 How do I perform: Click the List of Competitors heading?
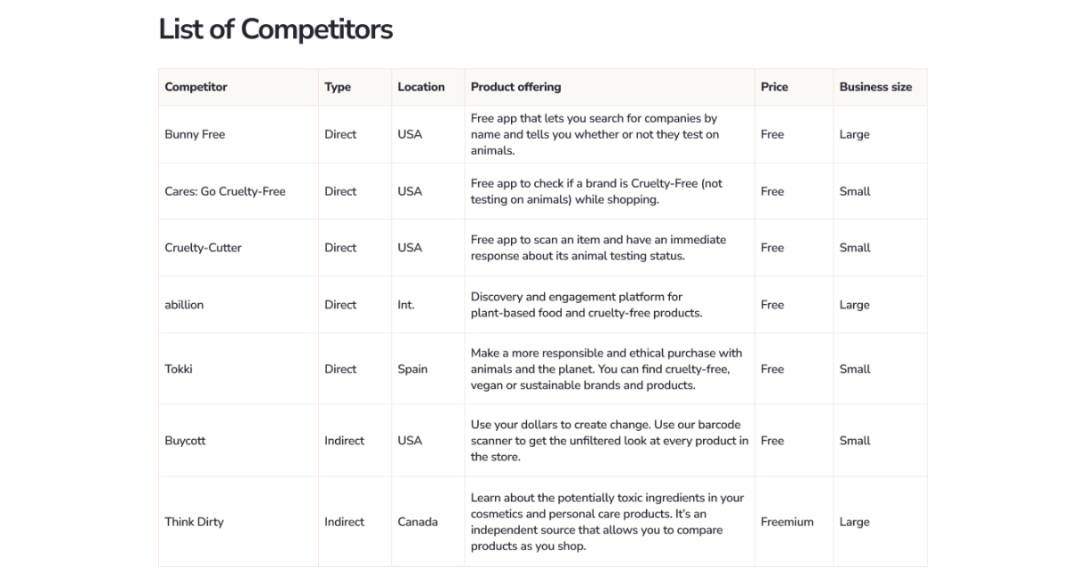[276, 29]
